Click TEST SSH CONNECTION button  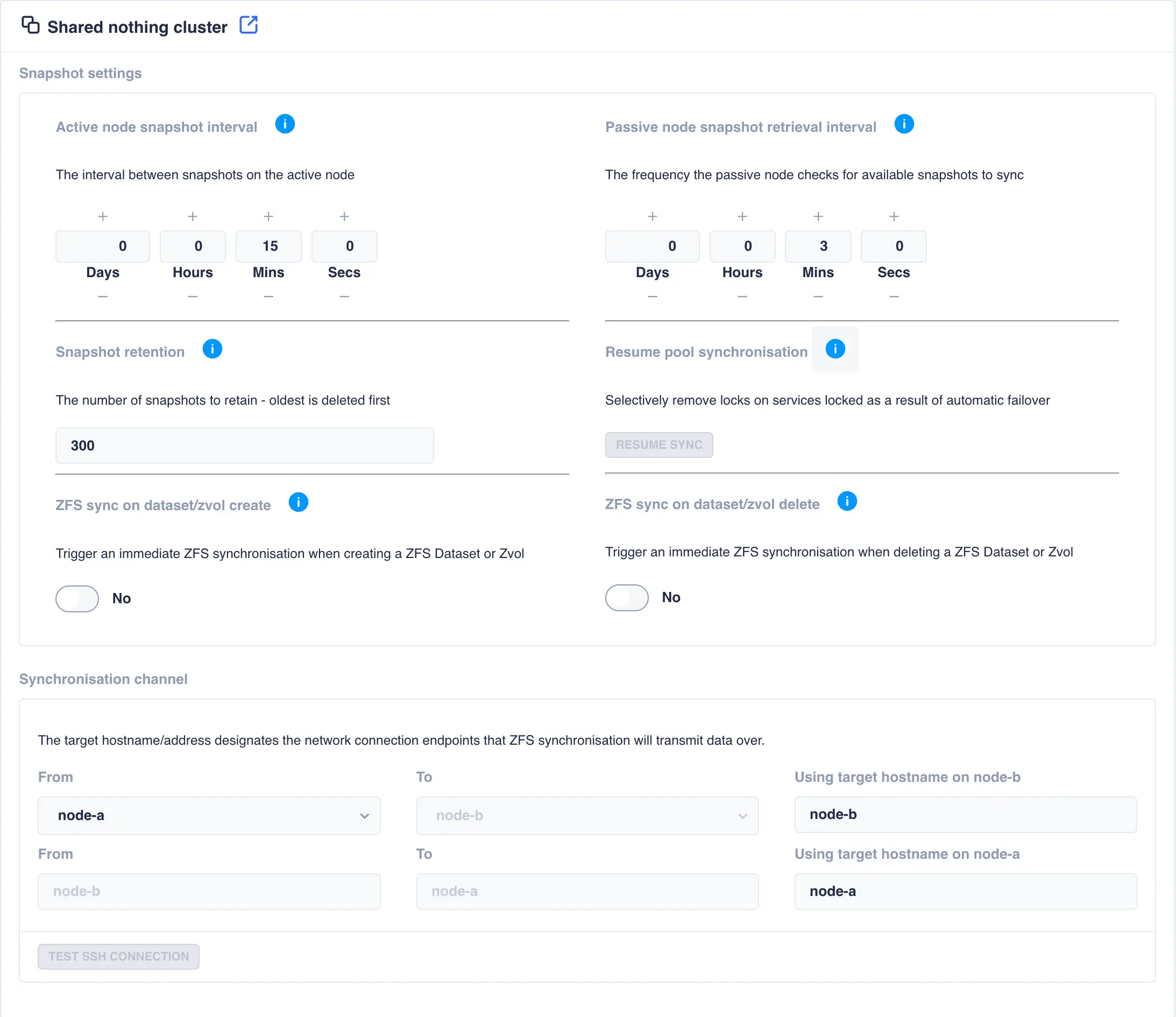(118, 956)
